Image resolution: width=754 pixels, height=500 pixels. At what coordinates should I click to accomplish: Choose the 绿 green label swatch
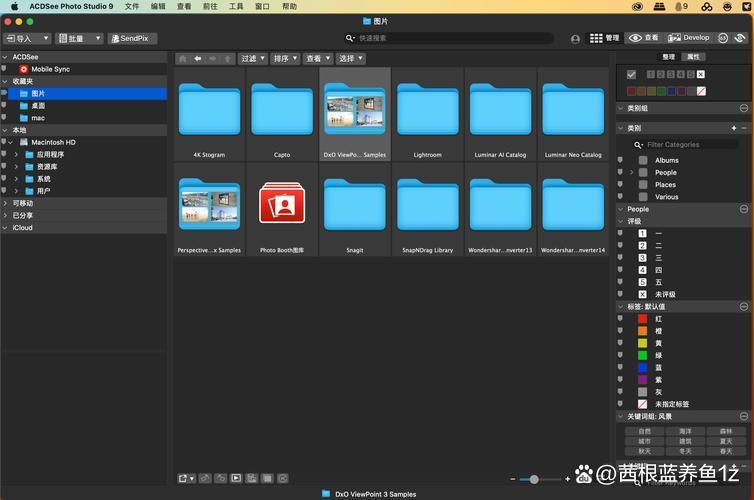click(x=642, y=355)
